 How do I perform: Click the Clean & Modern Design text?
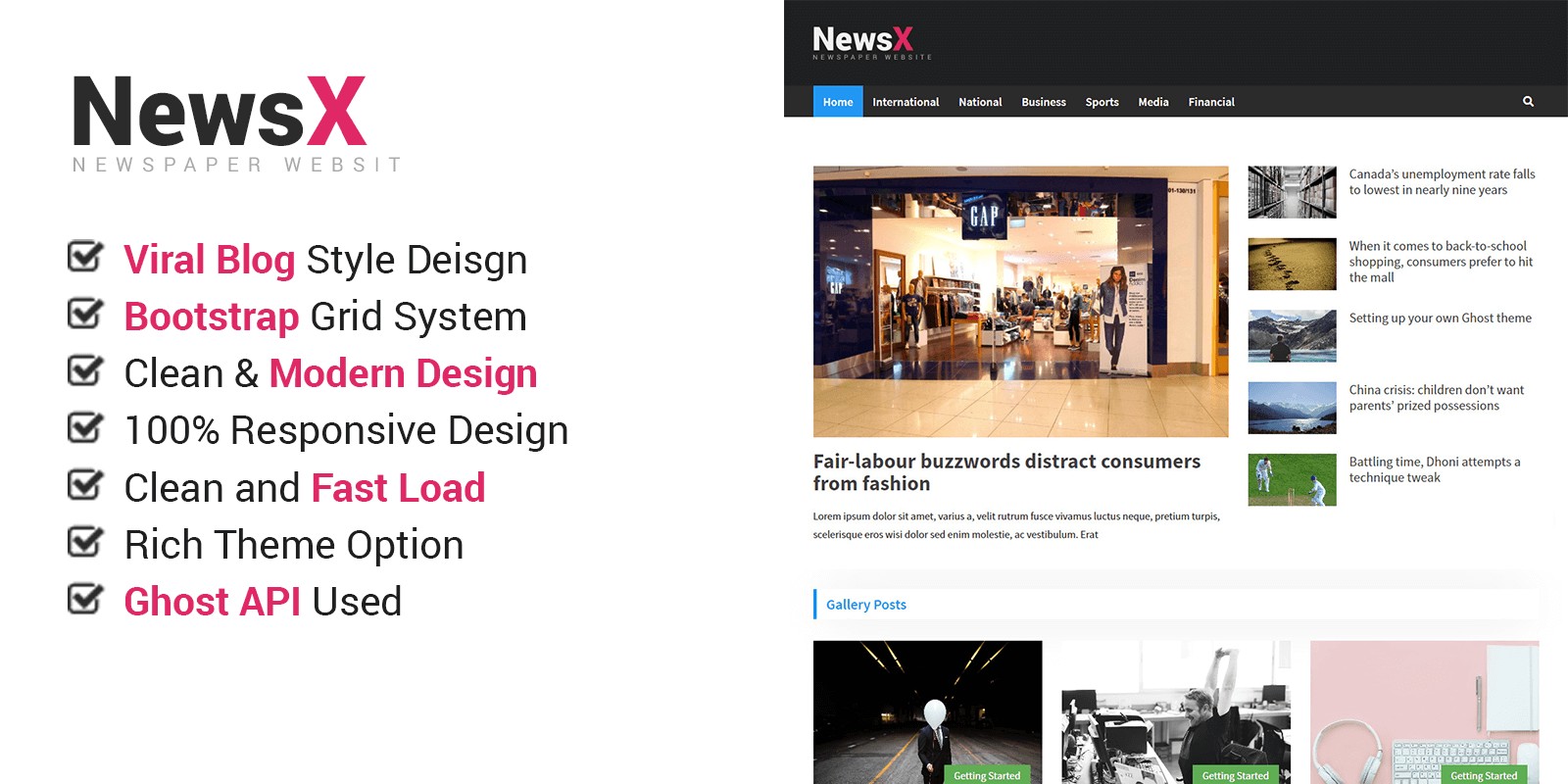click(x=331, y=373)
